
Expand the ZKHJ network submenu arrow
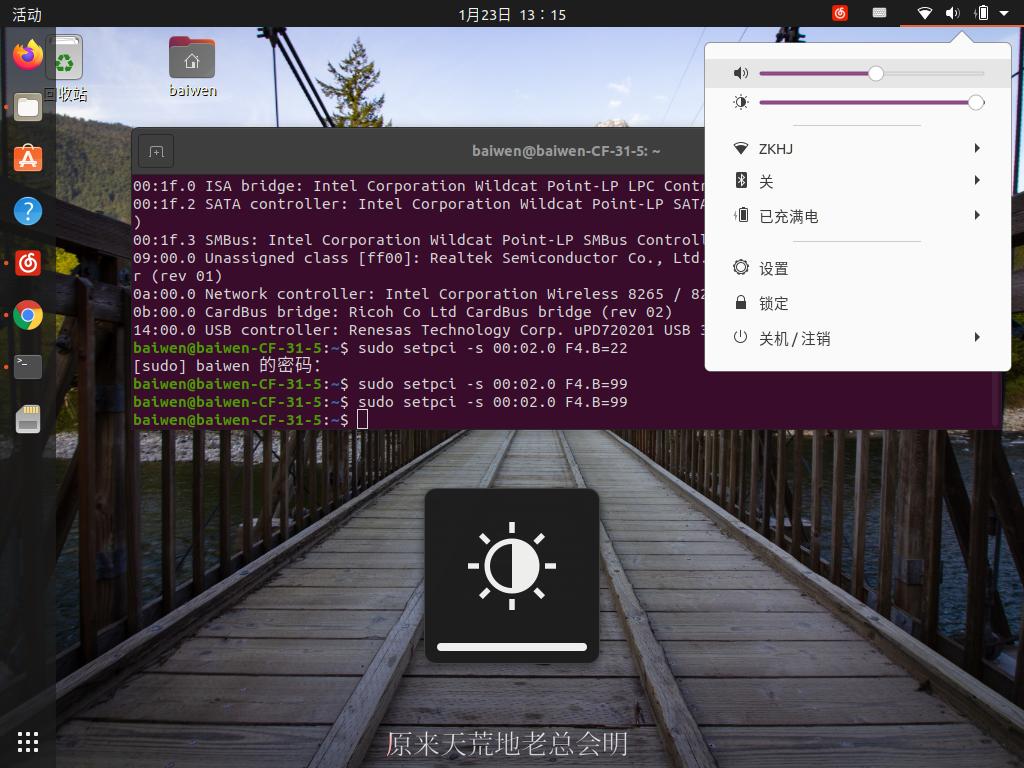click(977, 148)
